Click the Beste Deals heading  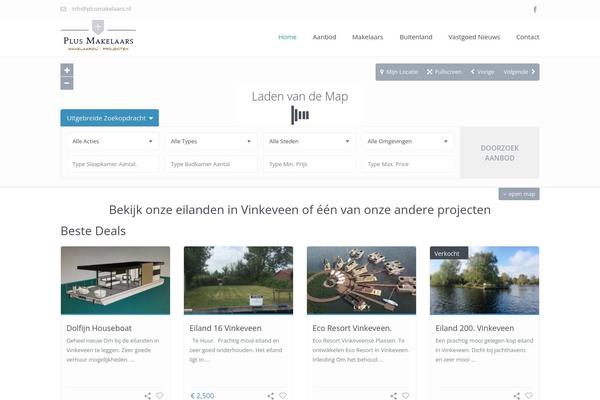93,231
